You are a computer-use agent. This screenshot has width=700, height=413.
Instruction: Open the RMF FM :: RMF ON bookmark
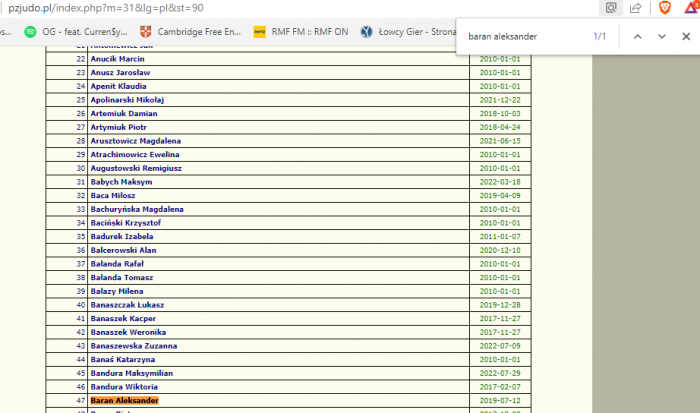click(301, 32)
